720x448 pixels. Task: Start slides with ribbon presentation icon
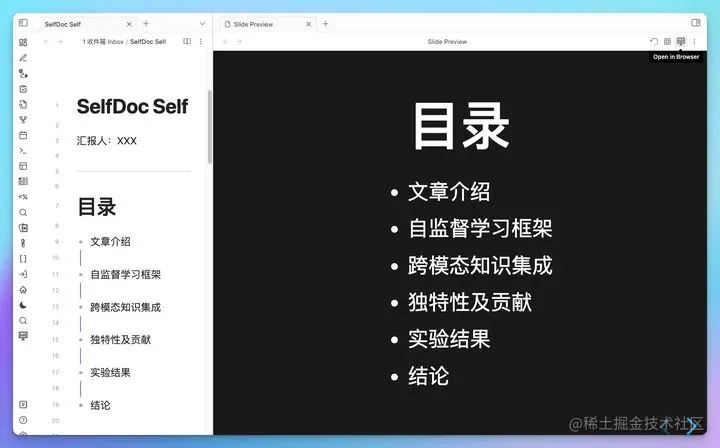point(23,336)
